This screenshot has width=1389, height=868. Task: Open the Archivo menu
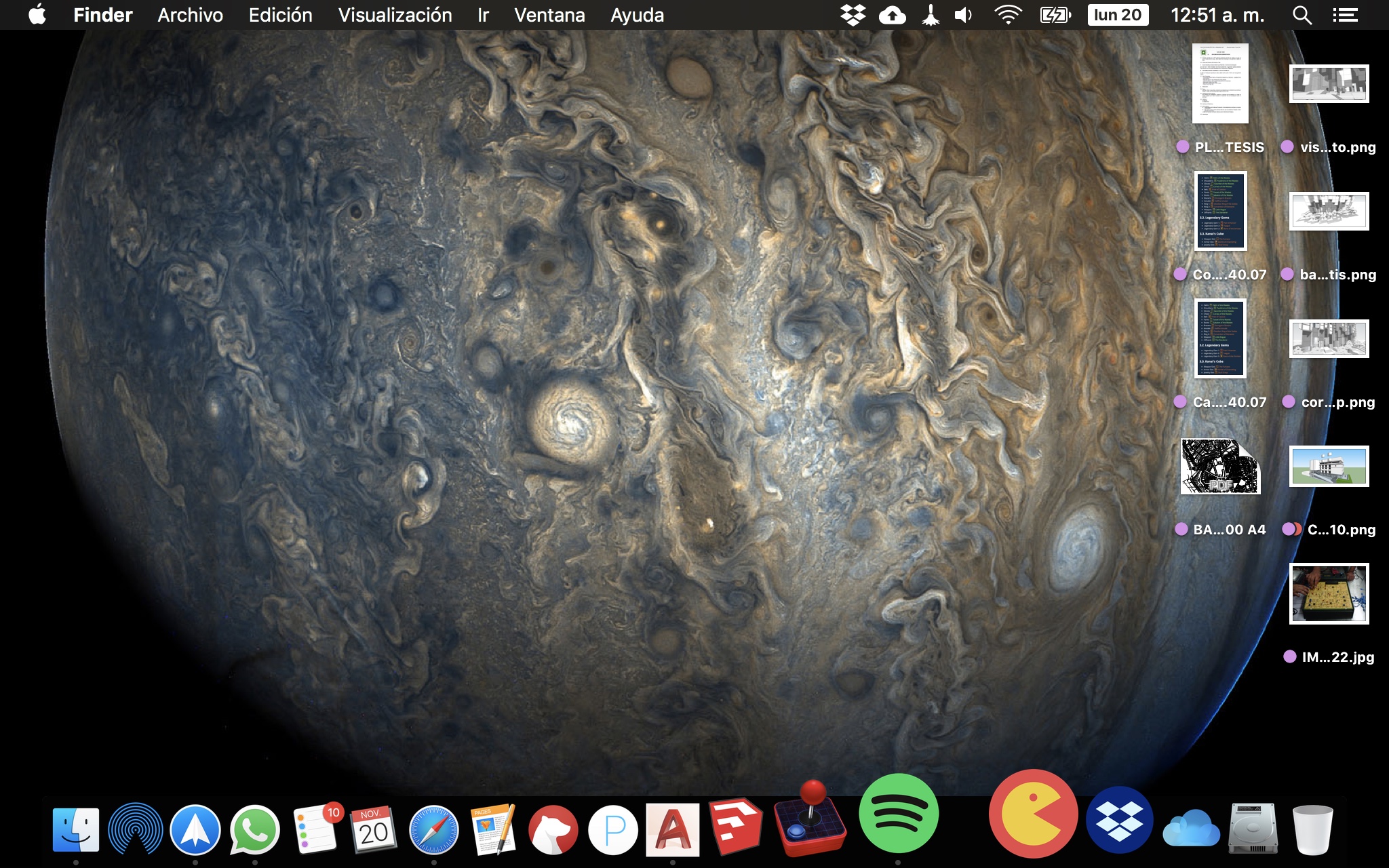[x=190, y=15]
